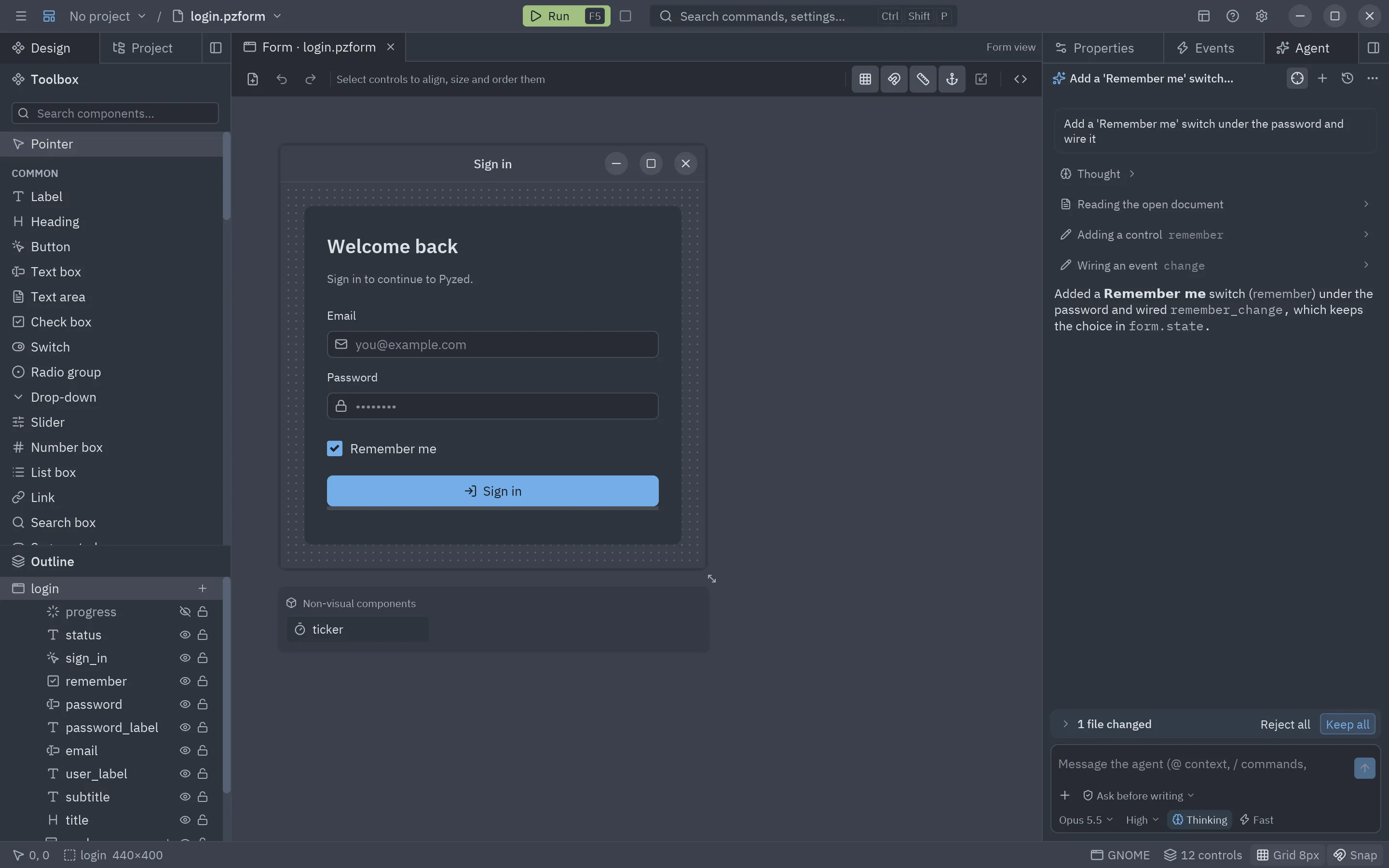Open the Opus 5.5 model dropdown
Image resolution: width=1389 pixels, height=868 pixels.
tap(1085, 820)
